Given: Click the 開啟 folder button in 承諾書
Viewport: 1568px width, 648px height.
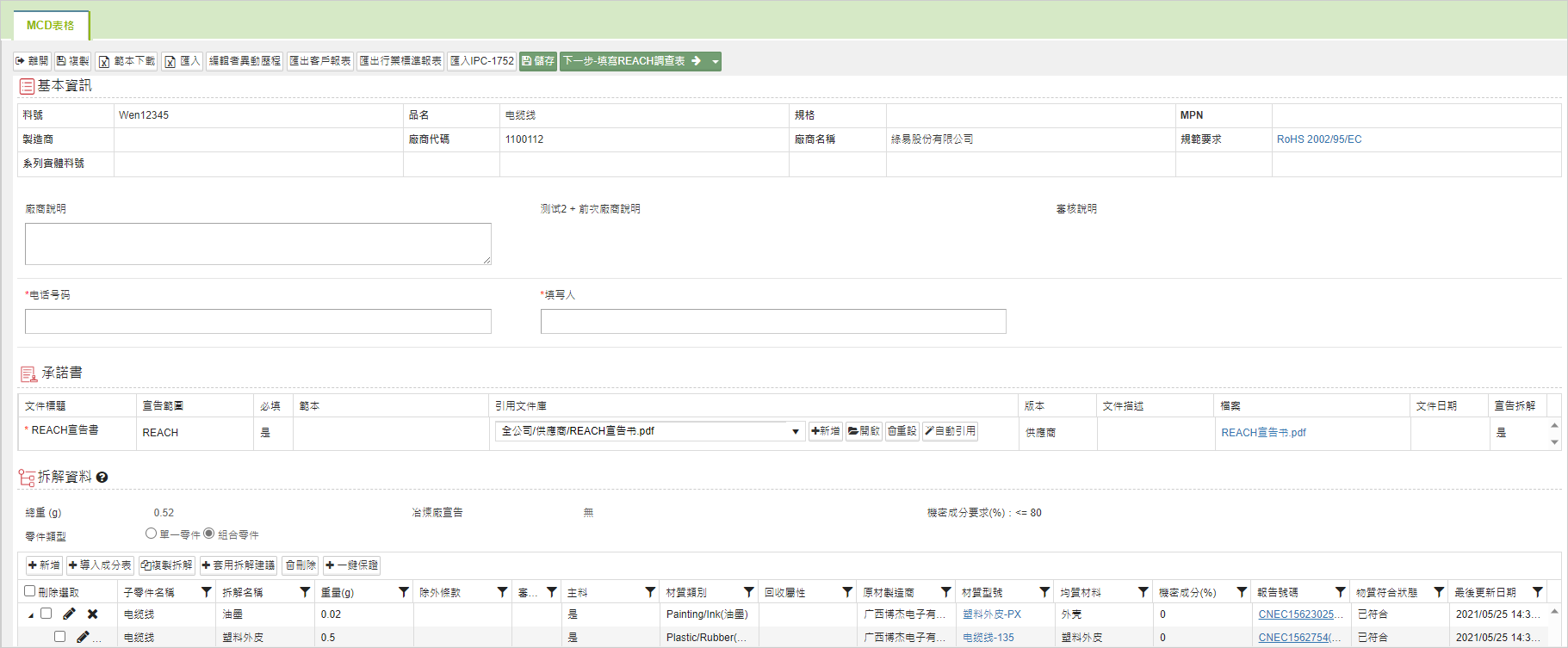Looking at the screenshot, I should tap(864, 431).
